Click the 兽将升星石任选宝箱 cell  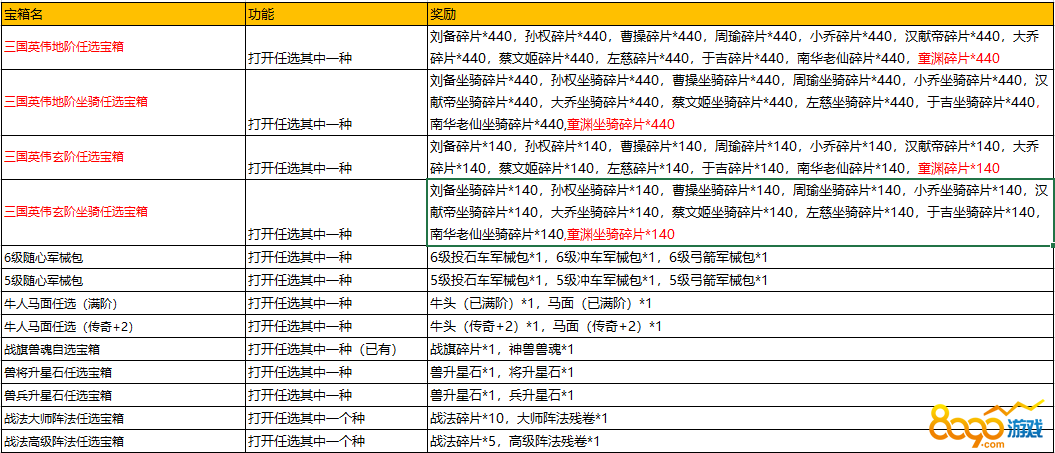click(123, 372)
